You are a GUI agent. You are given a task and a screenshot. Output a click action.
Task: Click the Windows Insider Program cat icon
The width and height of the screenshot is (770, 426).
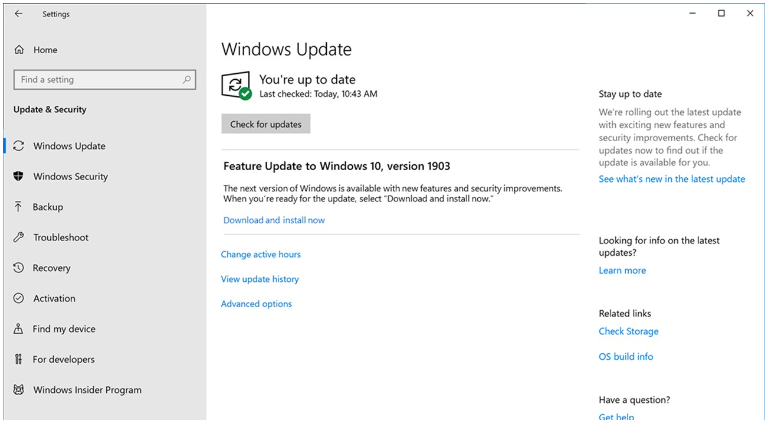19,390
